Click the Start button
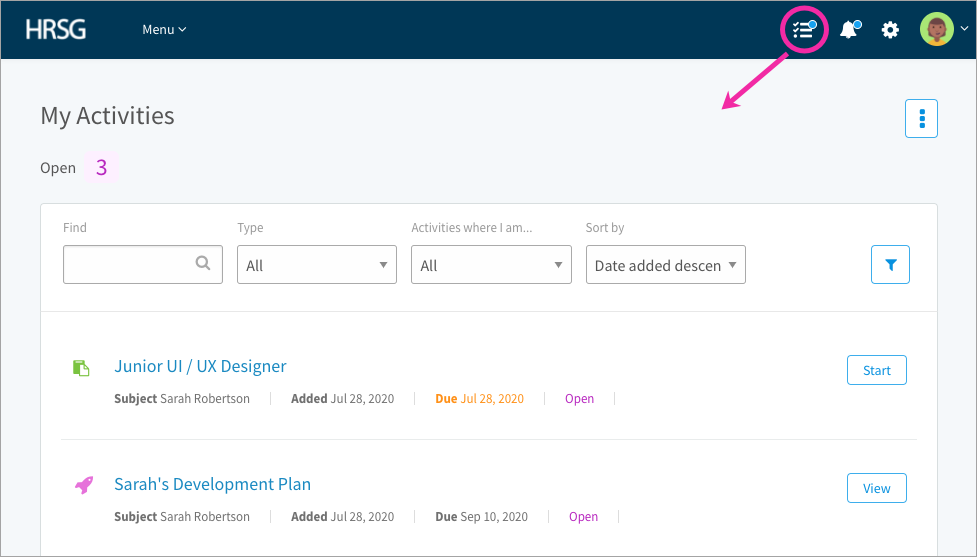Image resolution: width=977 pixels, height=557 pixels. pos(877,370)
